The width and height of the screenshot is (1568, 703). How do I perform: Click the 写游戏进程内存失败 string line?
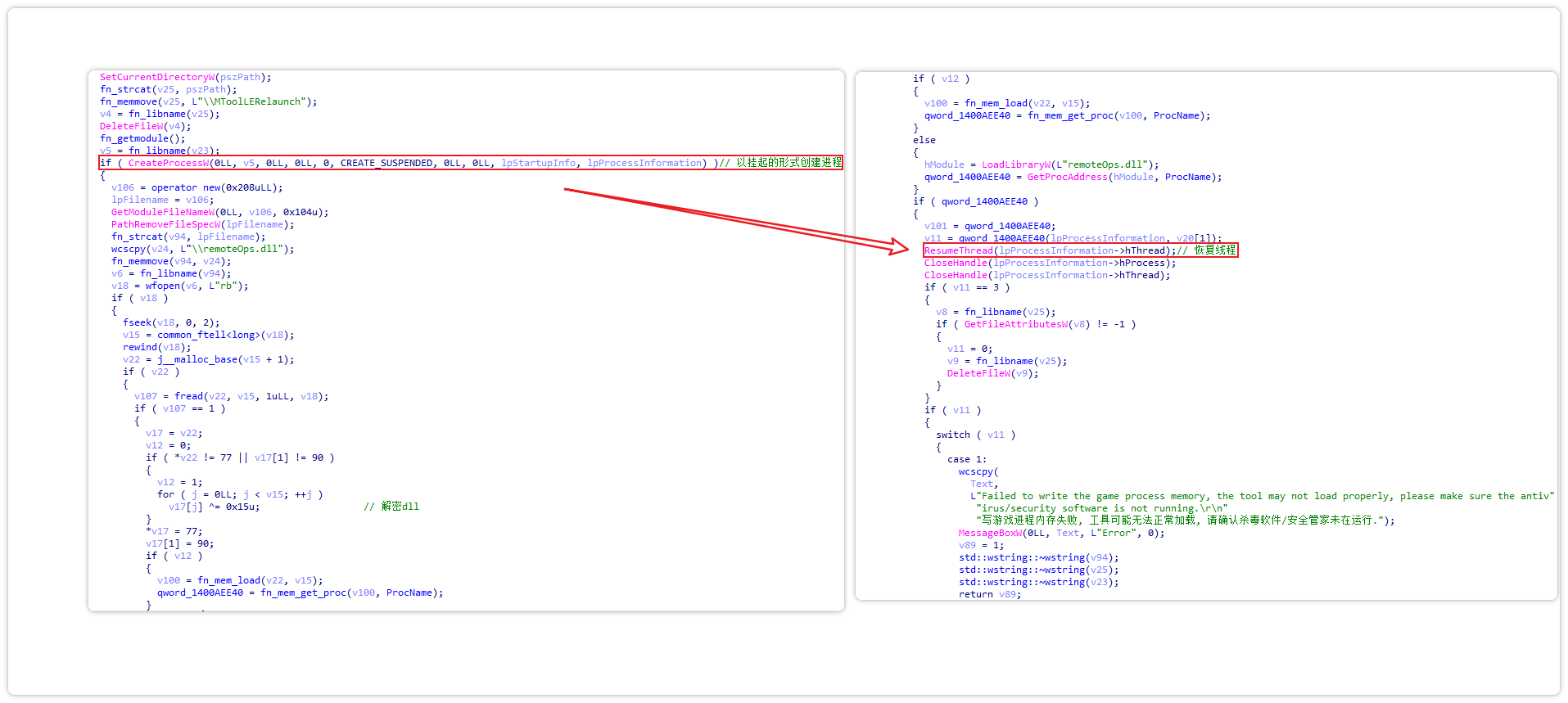(x=1185, y=520)
